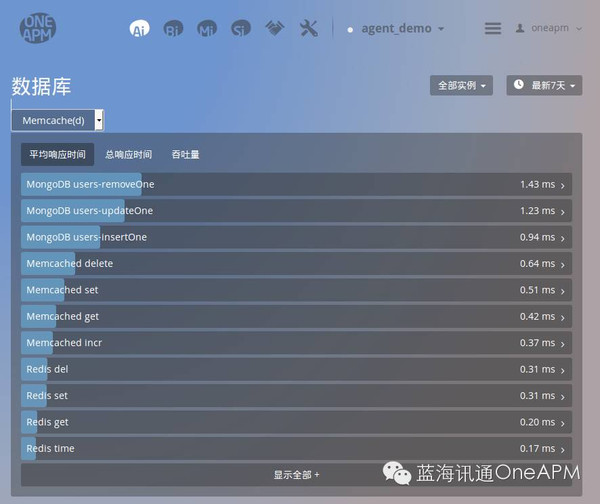Select the Redis get row
The width and height of the screenshot is (600, 504).
tap(297, 422)
